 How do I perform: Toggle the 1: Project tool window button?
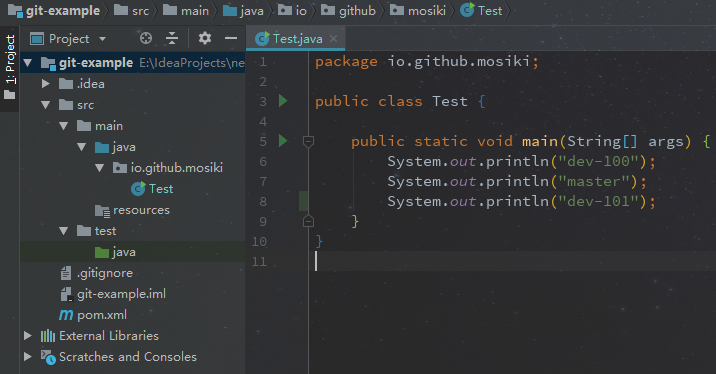coord(10,68)
